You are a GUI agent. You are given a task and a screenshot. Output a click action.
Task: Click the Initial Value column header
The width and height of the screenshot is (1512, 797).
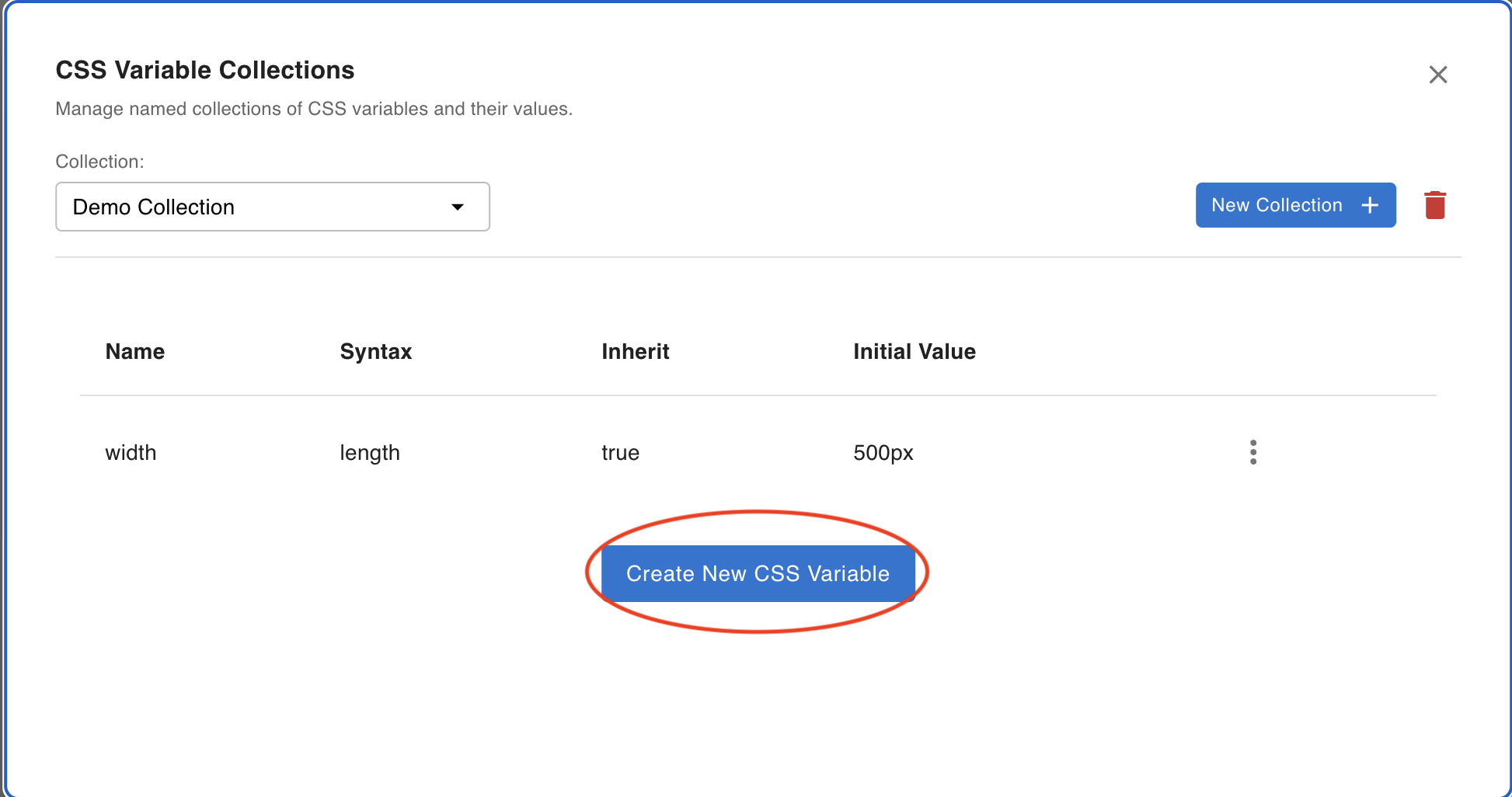[914, 352]
